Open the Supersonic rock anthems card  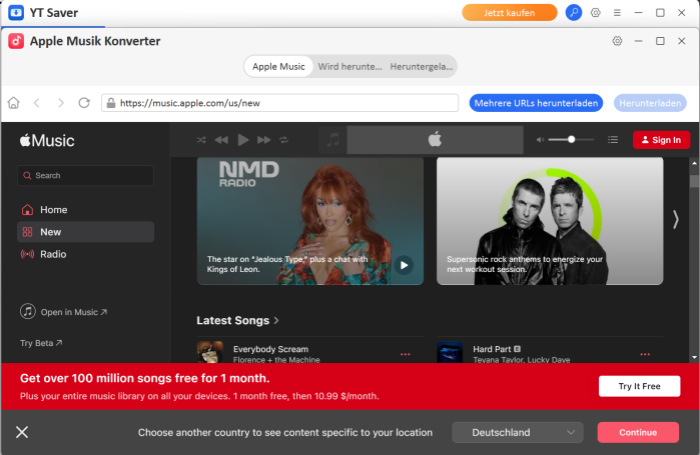point(550,221)
